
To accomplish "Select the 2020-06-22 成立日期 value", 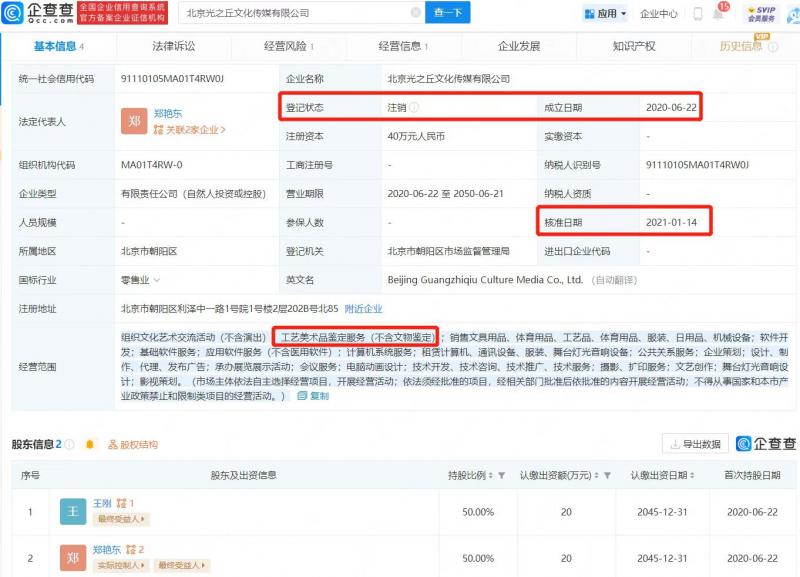I will point(671,108).
